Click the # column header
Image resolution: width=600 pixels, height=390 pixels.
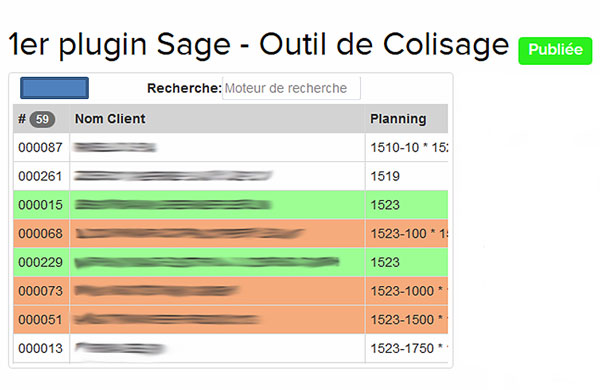[22, 119]
